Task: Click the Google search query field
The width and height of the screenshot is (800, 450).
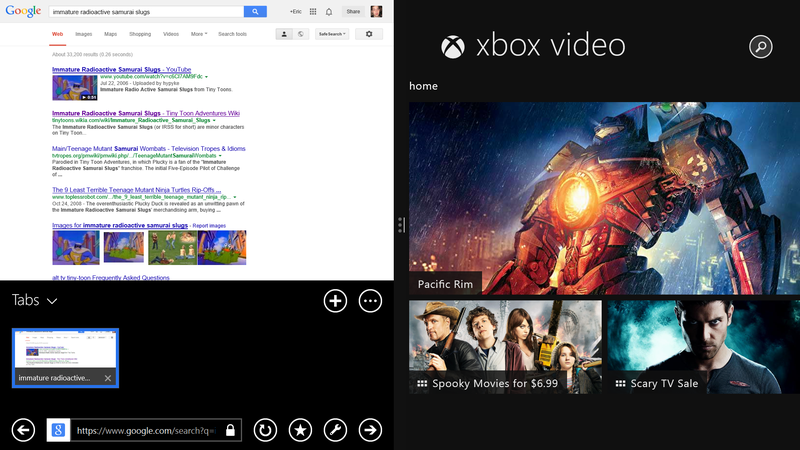Action: tap(146, 11)
